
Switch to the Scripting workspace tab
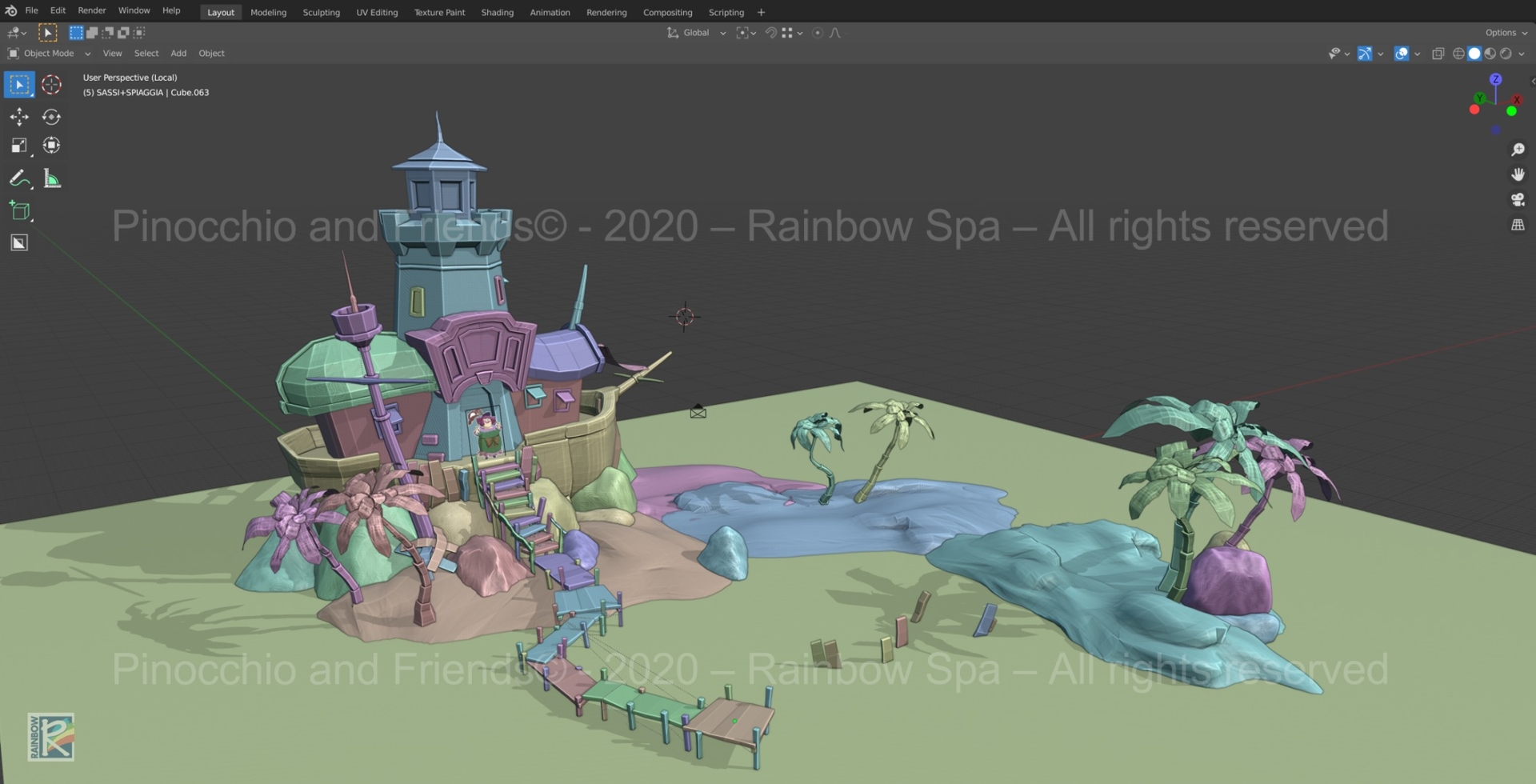tap(726, 13)
